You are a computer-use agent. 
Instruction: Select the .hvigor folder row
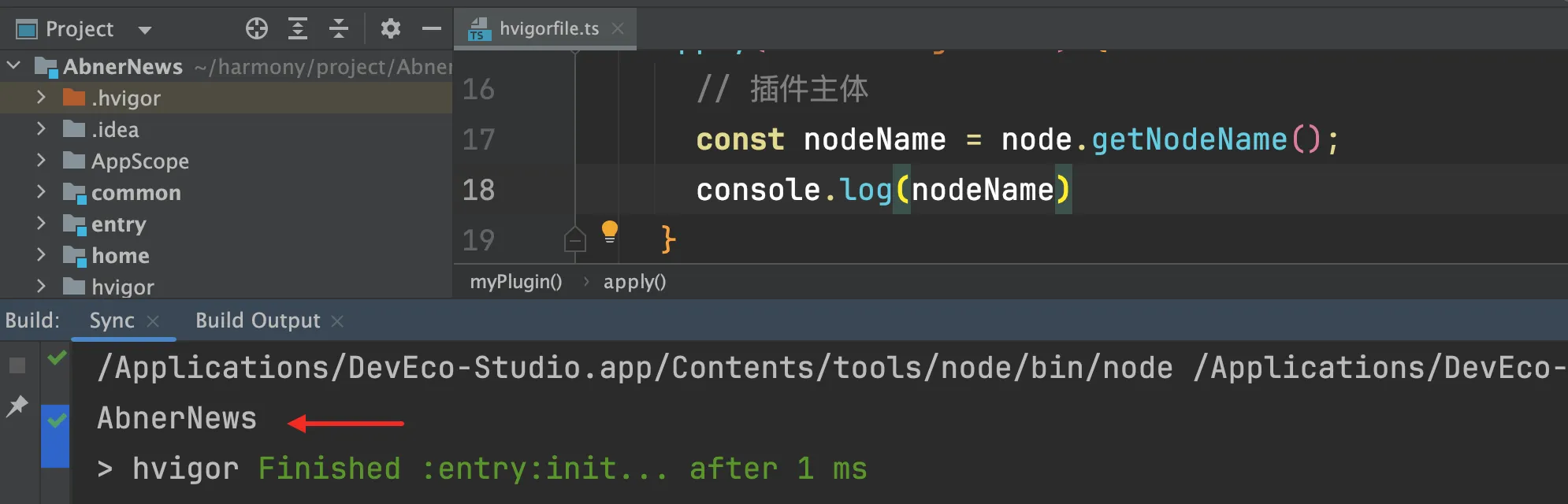click(x=226, y=98)
